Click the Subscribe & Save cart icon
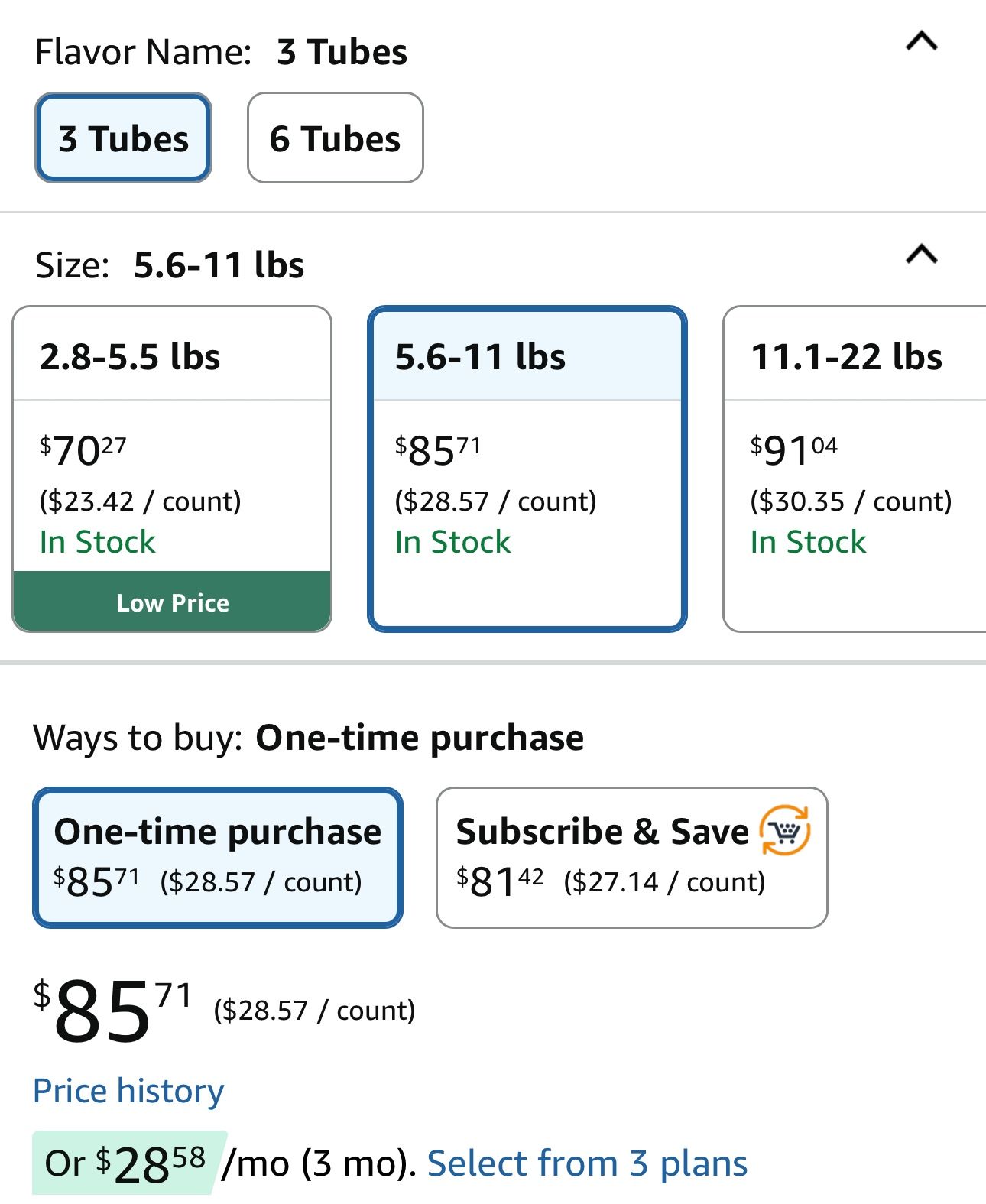The width and height of the screenshot is (986, 1204). [x=784, y=831]
